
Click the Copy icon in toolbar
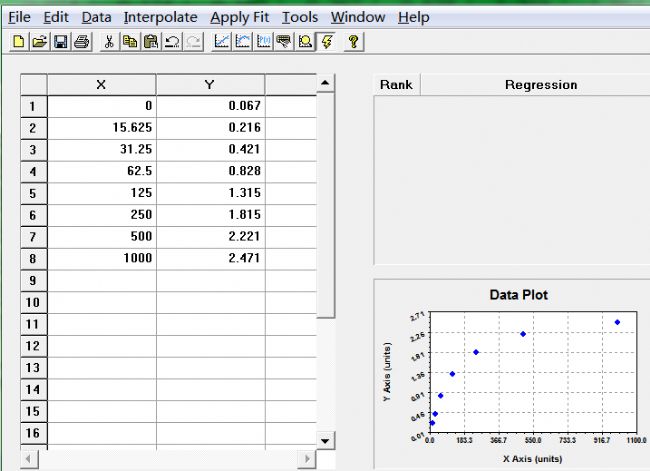[x=129, y=41]
